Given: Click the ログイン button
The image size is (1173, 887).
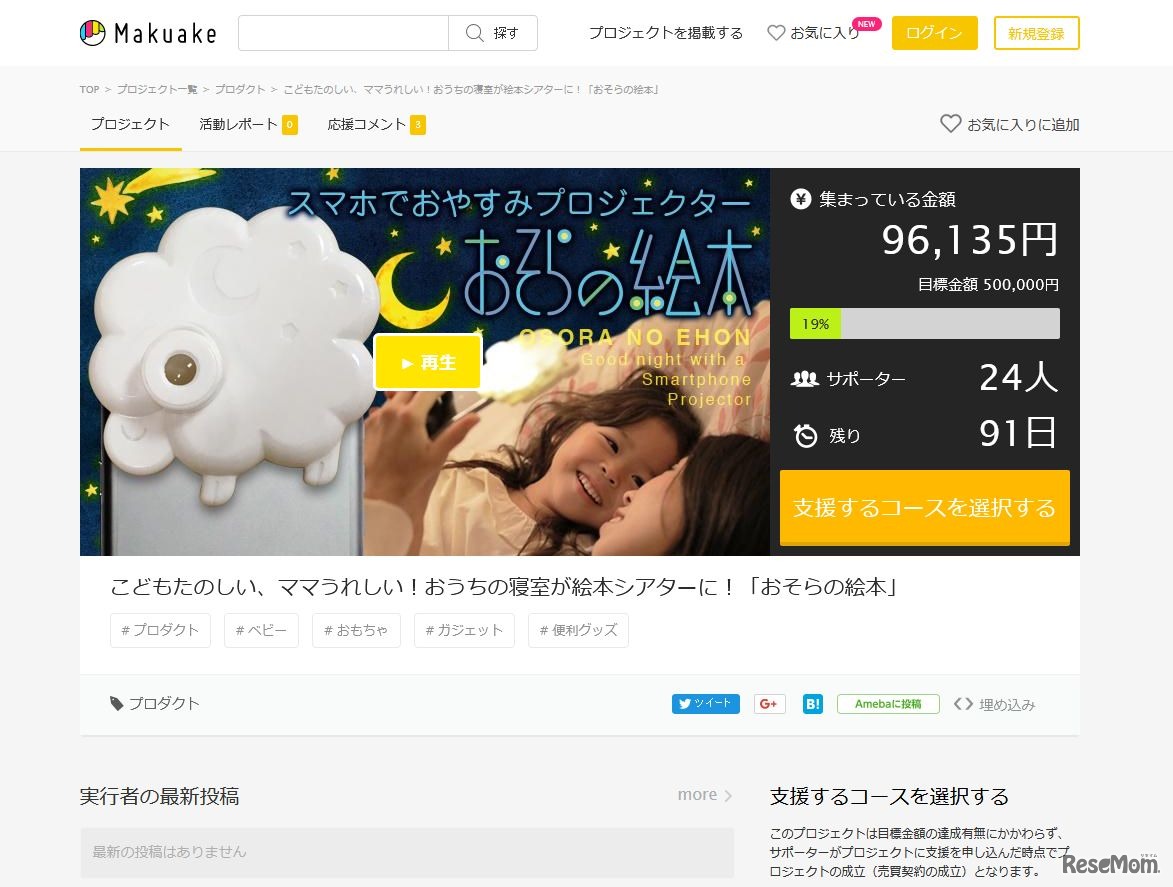Looking at the screenshot, I should (934, 33).
